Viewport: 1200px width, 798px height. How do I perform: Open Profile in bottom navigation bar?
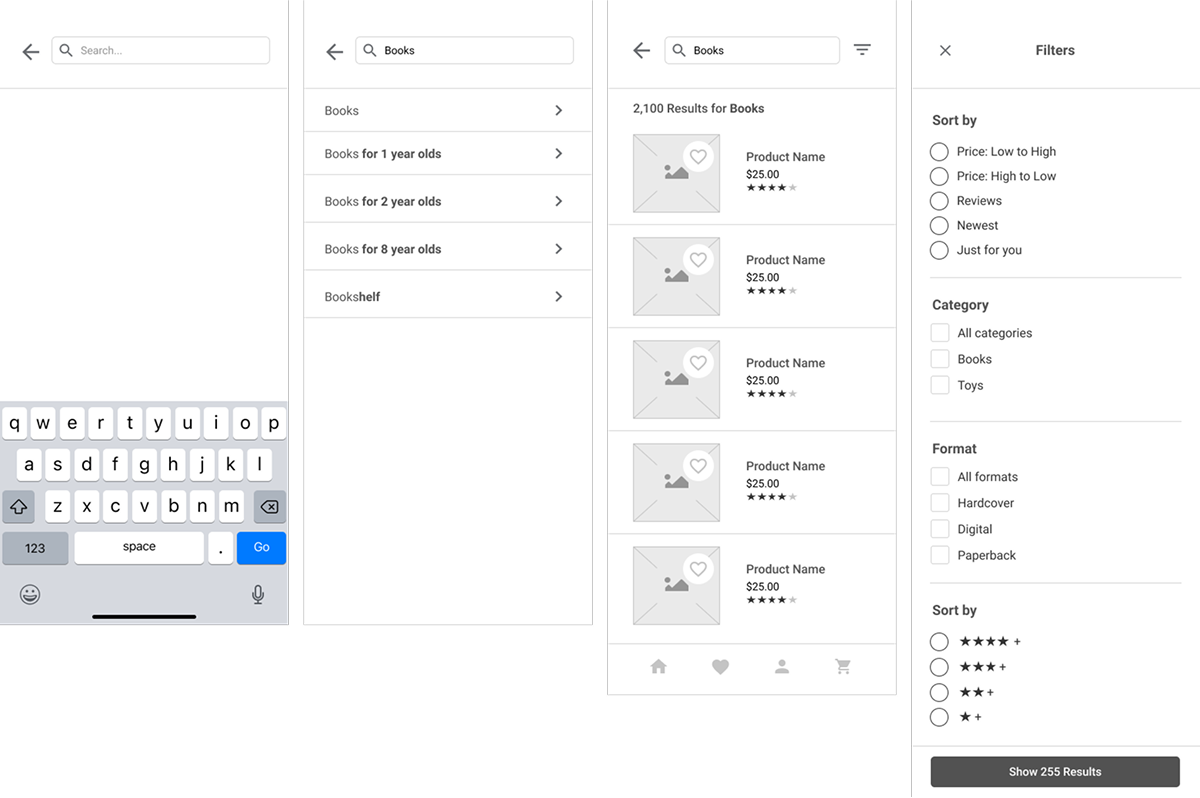[782, 667]
